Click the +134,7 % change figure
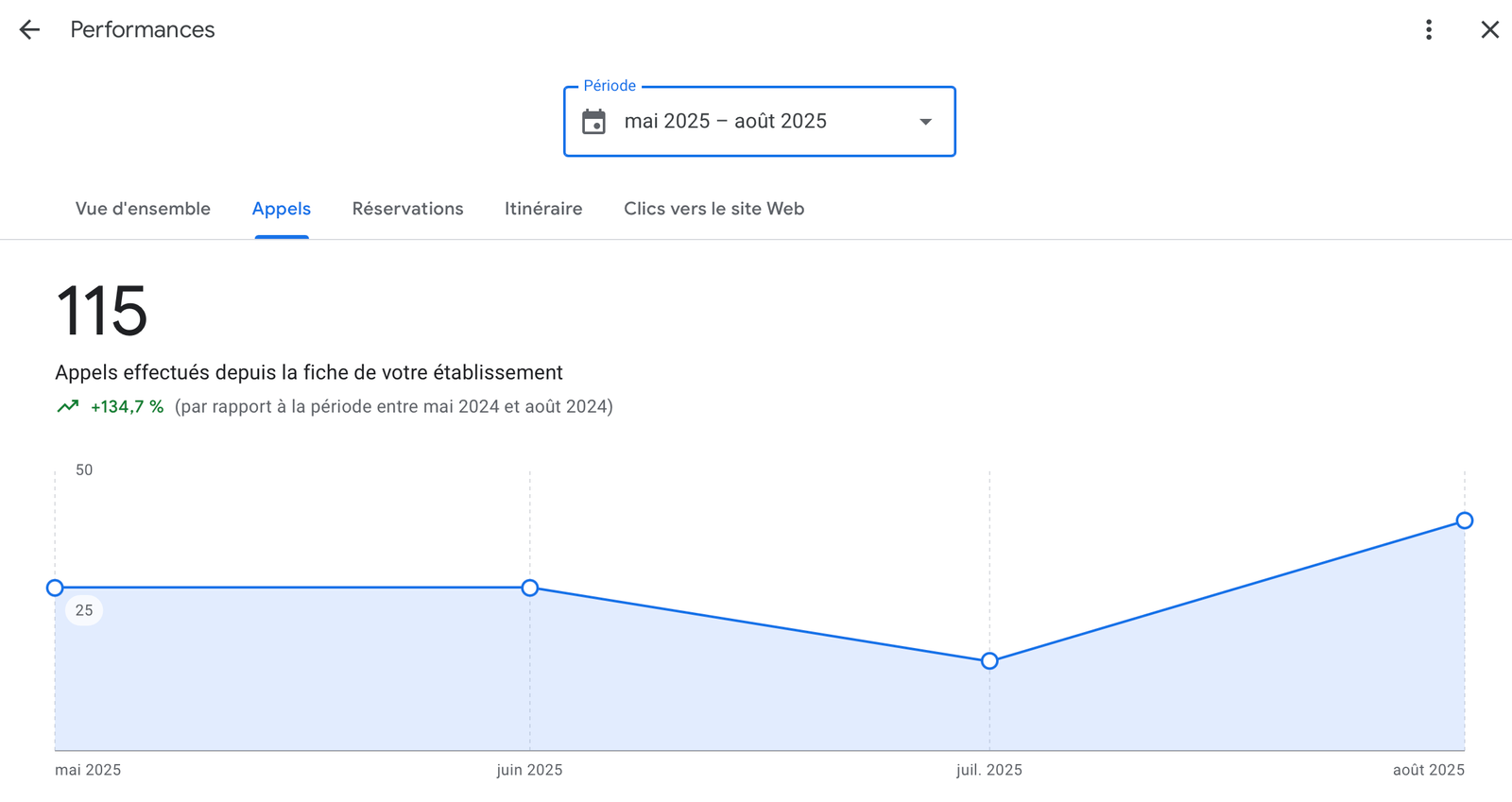1512x802 pixels. [x=127, y=407]
